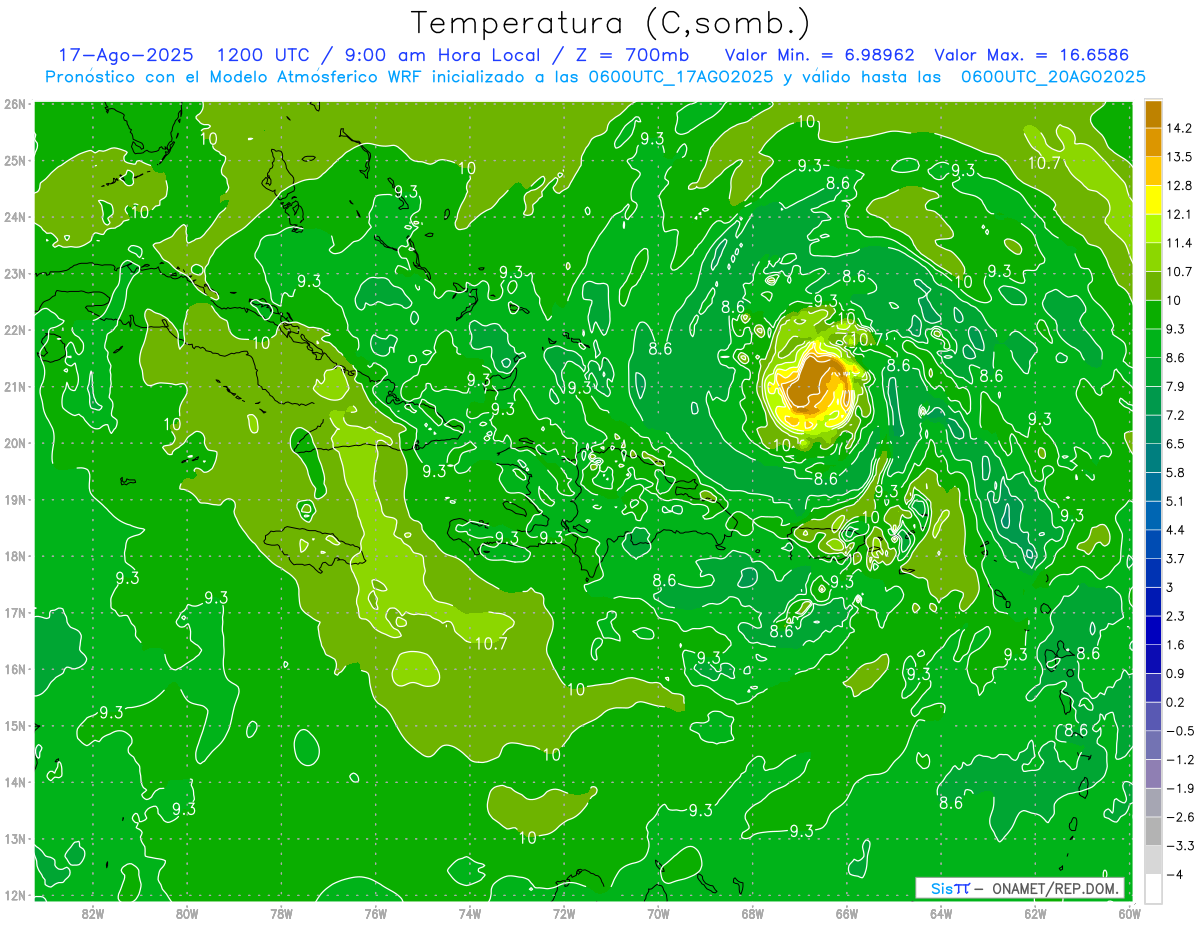The width and height of the screenshot is (1200, 927).
Task: Click the '78W' longitude axis label
Action: tap(281, 913)
